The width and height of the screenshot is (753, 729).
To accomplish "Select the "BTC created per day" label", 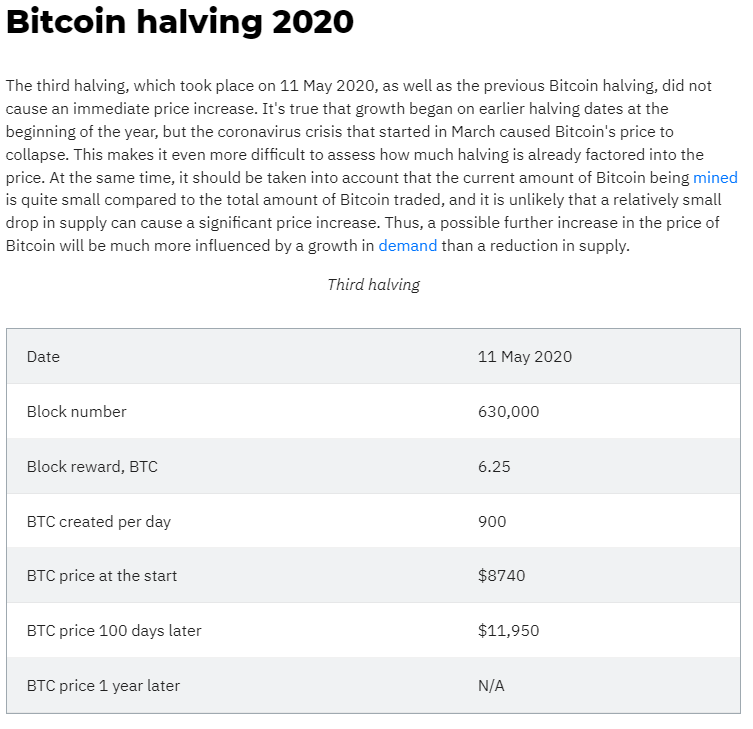I will point(99,522).
